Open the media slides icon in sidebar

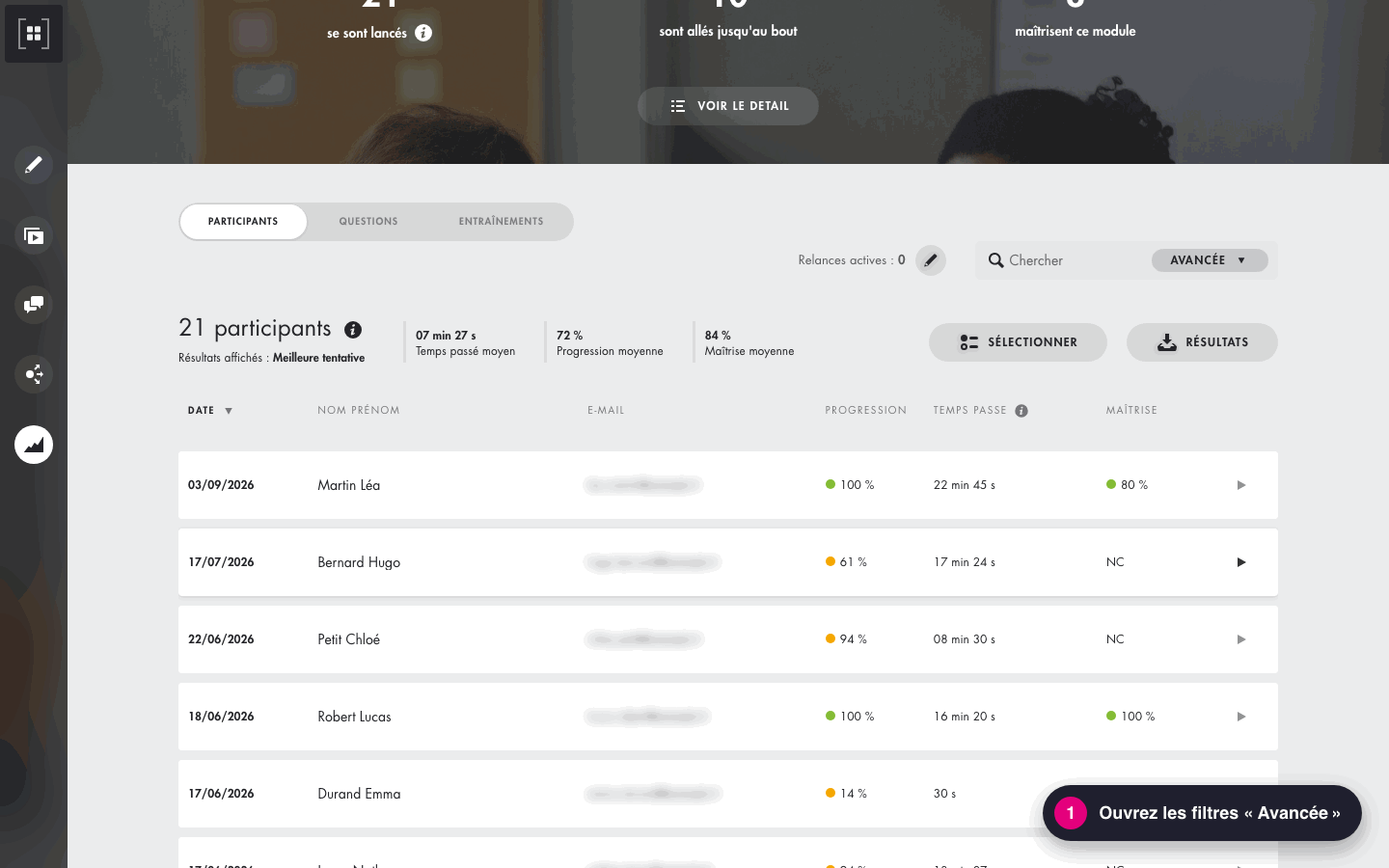[x=34, y=235]
